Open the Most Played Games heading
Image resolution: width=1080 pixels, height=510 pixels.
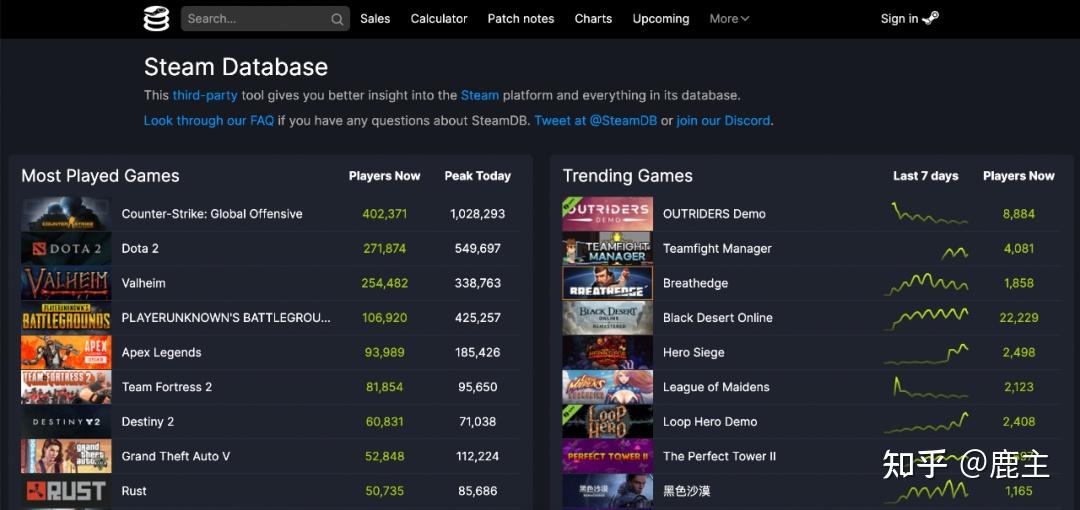pyautogui.click(x=101, y=176)
